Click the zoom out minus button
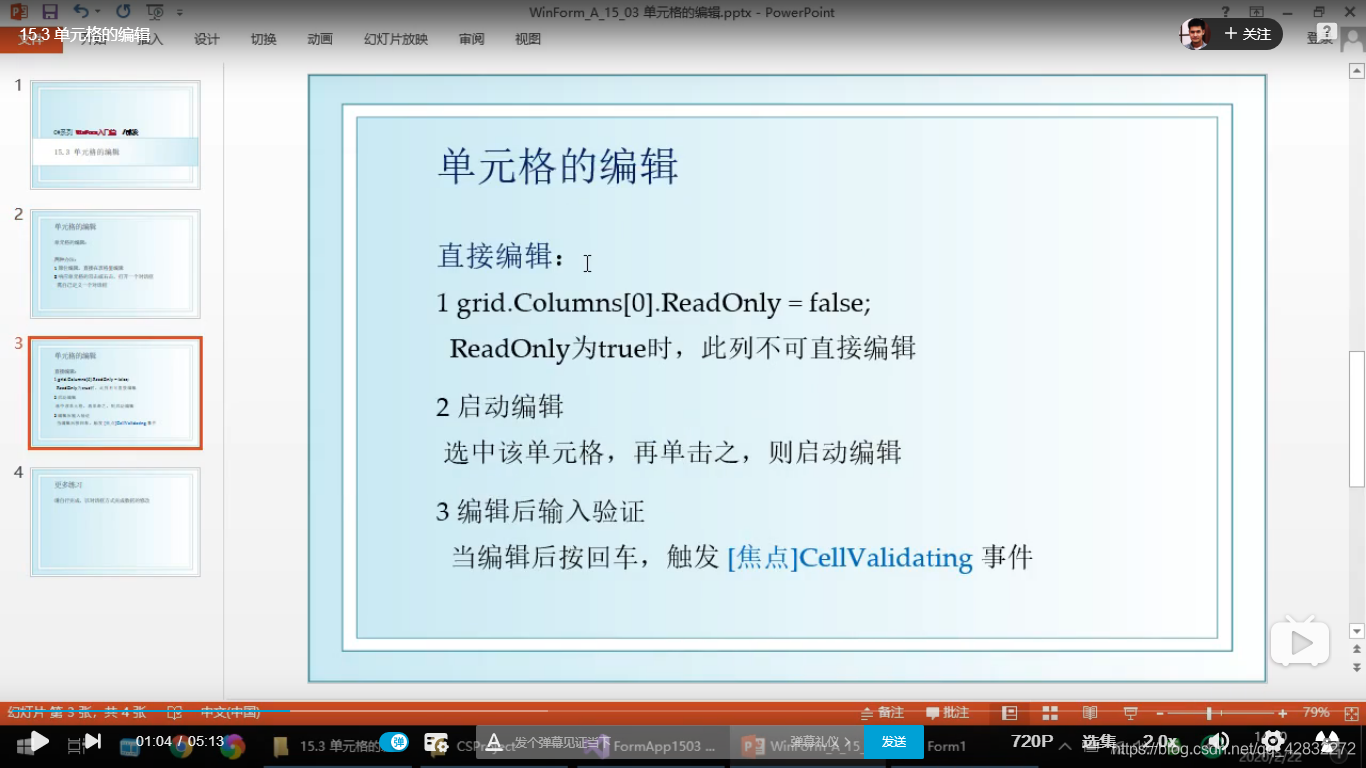The image size is (1366, 768). [1160, 713]
